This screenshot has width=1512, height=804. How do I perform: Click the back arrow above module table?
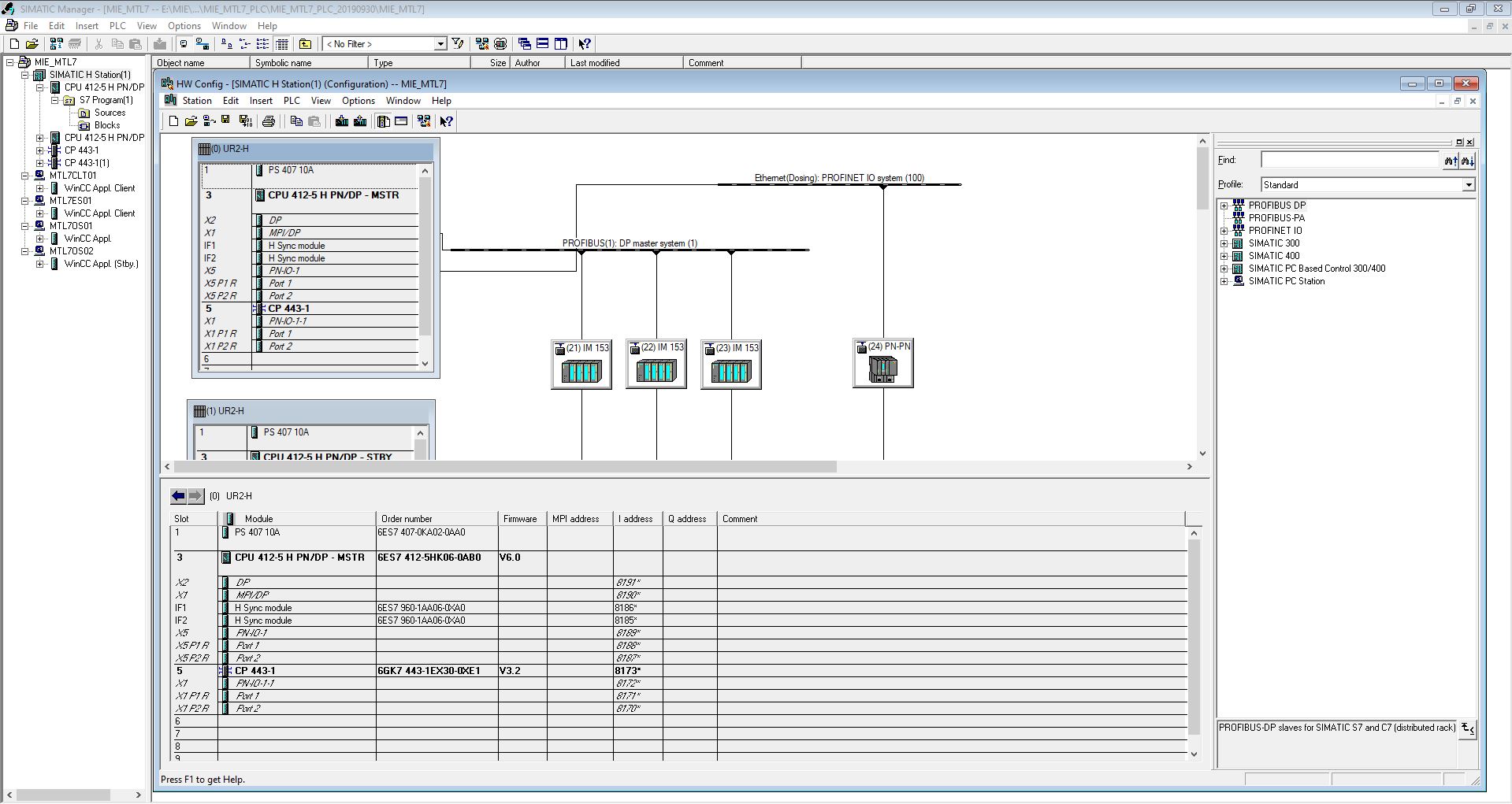pos(179,496)
